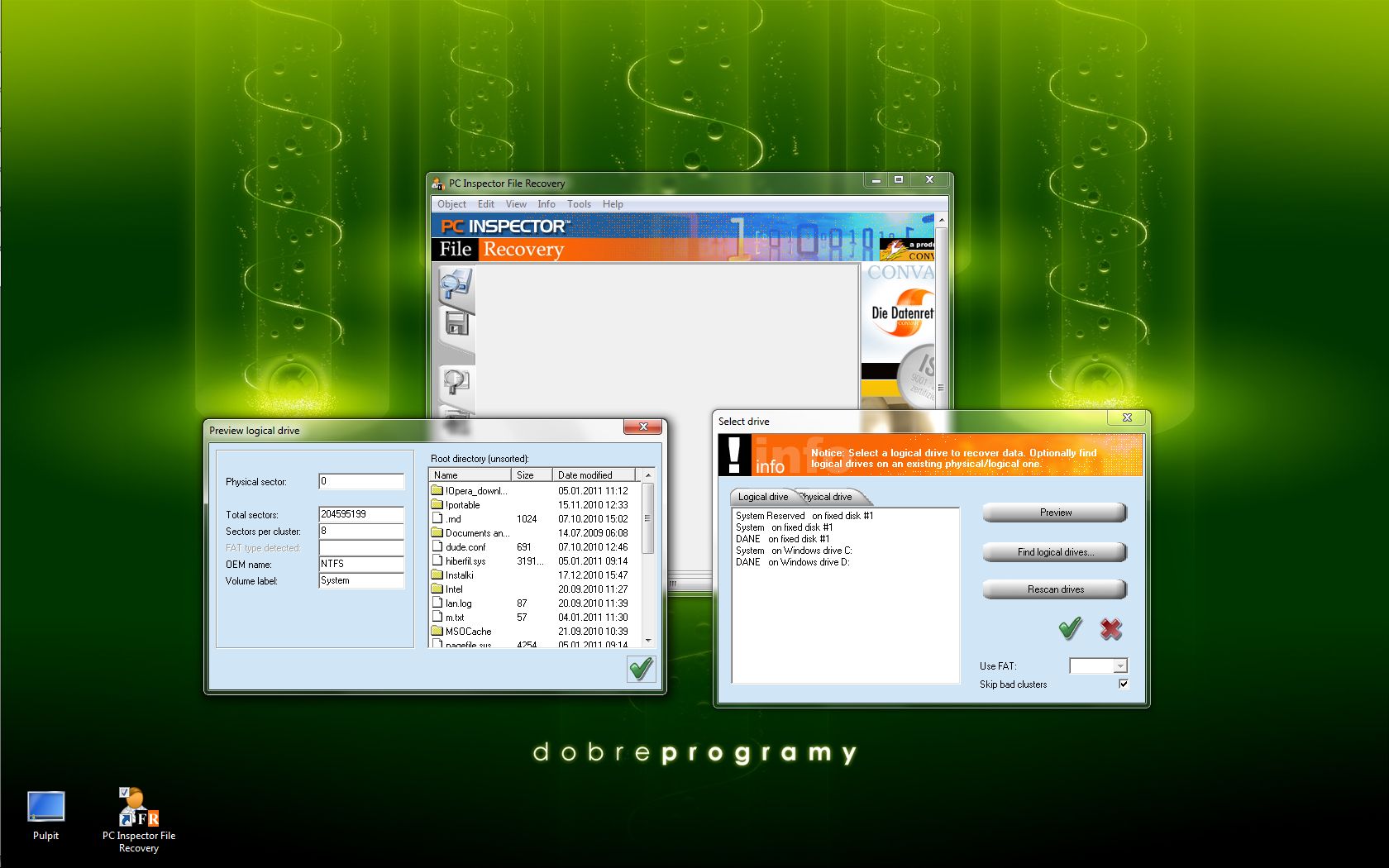The width and height of the screenshot is (1389, 868).
Task: Accept preview with the green checkmark button
Action: click(x=641, y=669)
